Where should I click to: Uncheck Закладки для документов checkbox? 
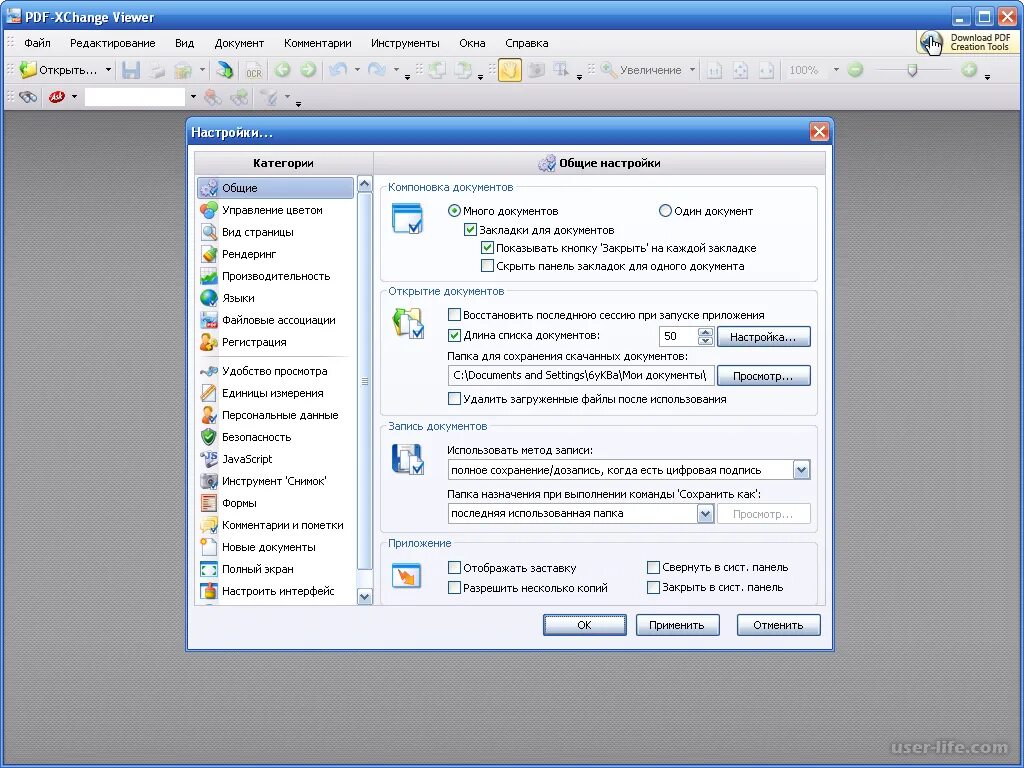point(470,230)
